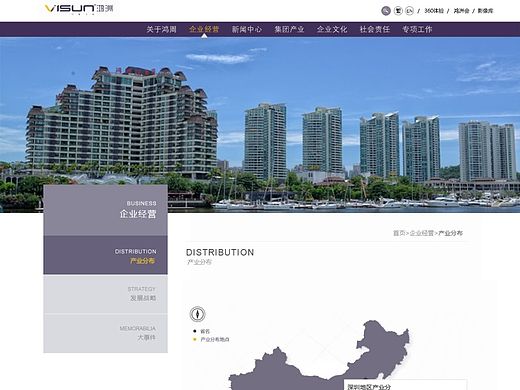Open 关于鸿洲 menu
Viewport: 520px width, 390px height.
(161, 29)
